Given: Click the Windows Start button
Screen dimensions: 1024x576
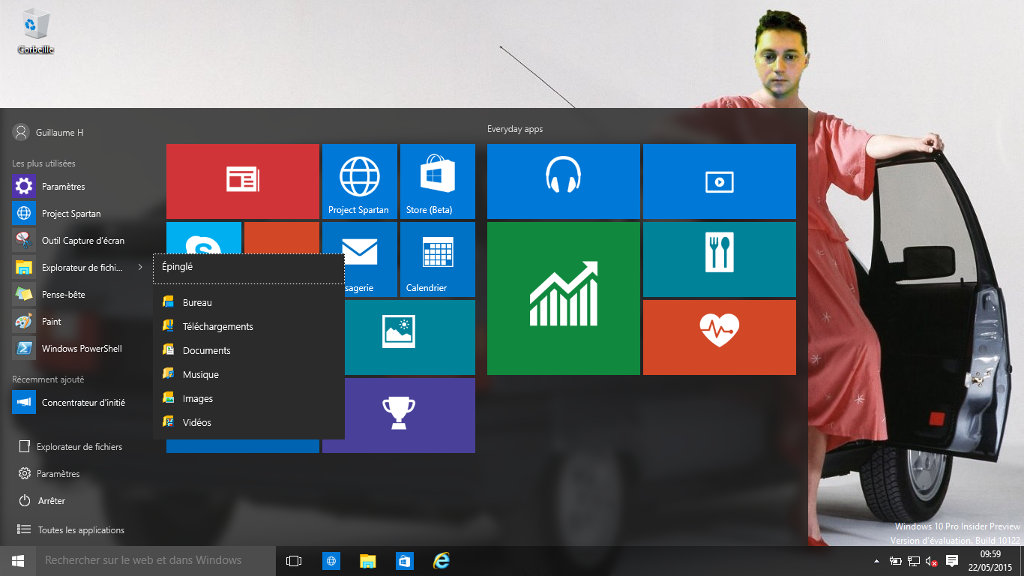Looking at the screenshot, I should (x=18, y=561).
